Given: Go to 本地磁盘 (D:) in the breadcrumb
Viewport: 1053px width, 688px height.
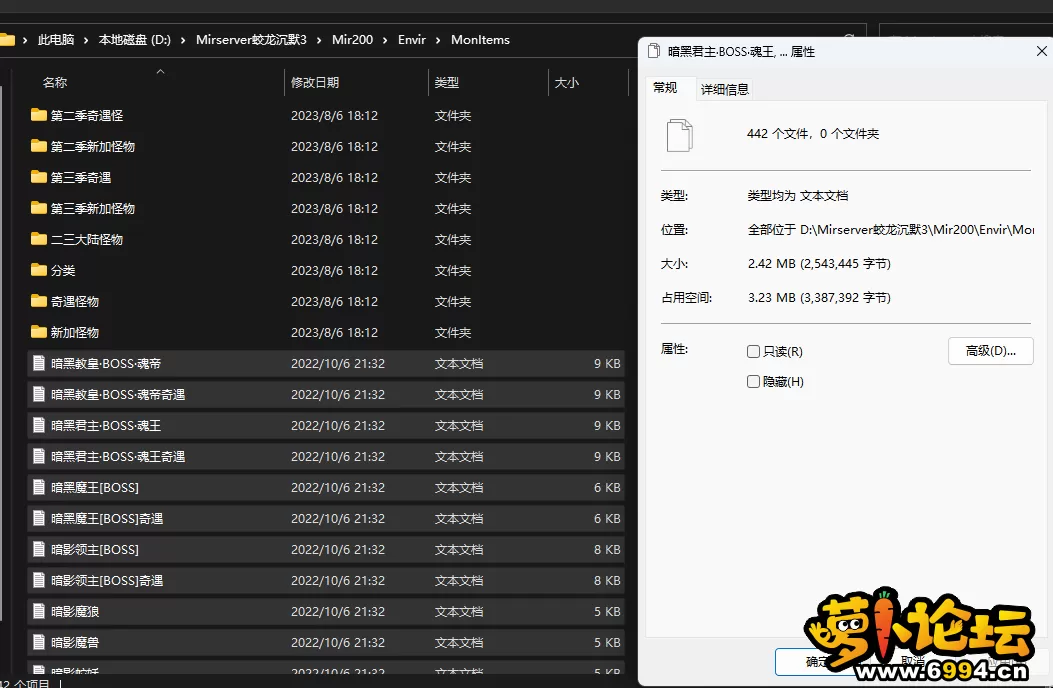Looking at the screenshot, I should pos(134,40).
